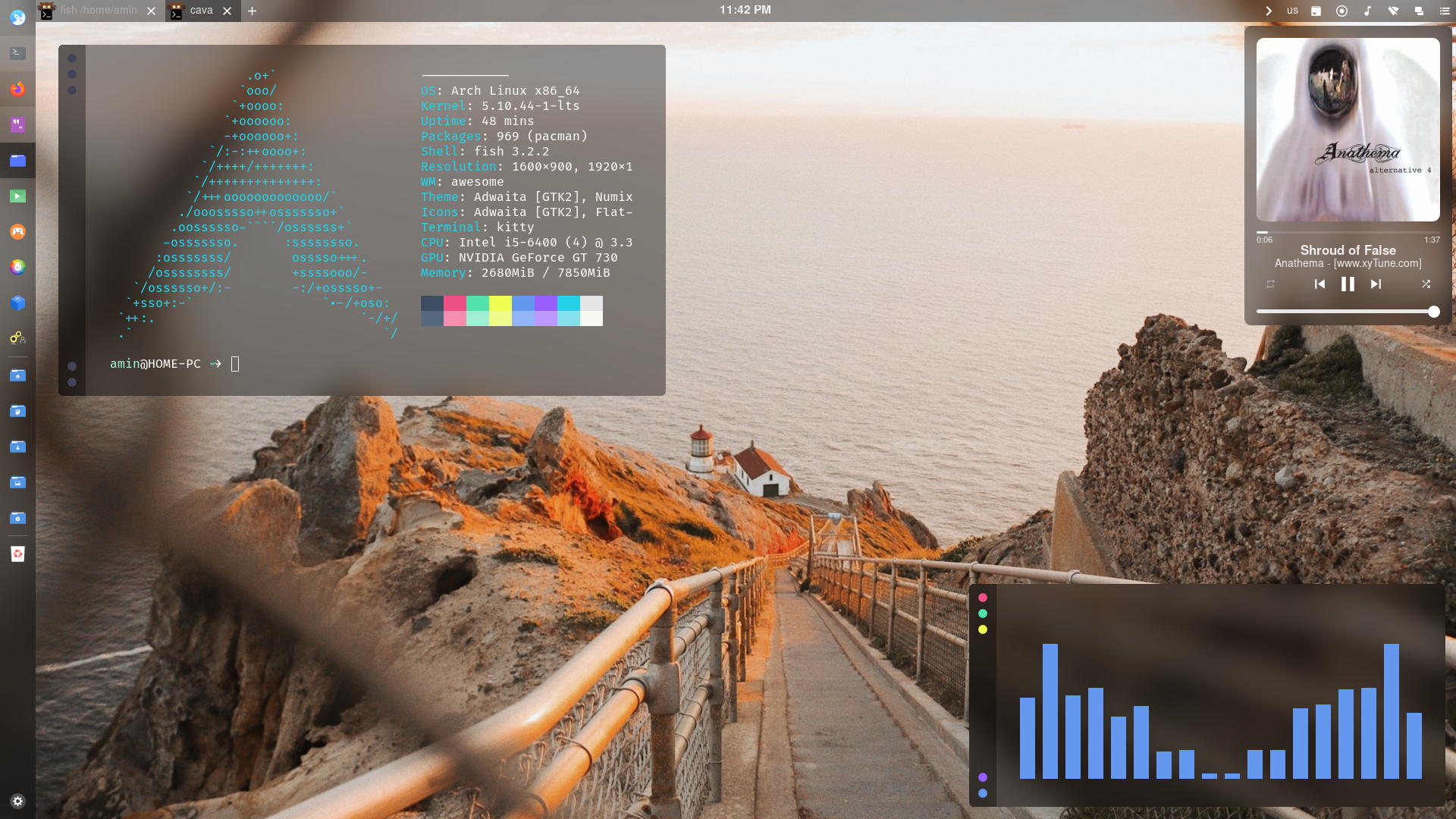Expand the system tray chevron arrow

[x=1268, y=11]
